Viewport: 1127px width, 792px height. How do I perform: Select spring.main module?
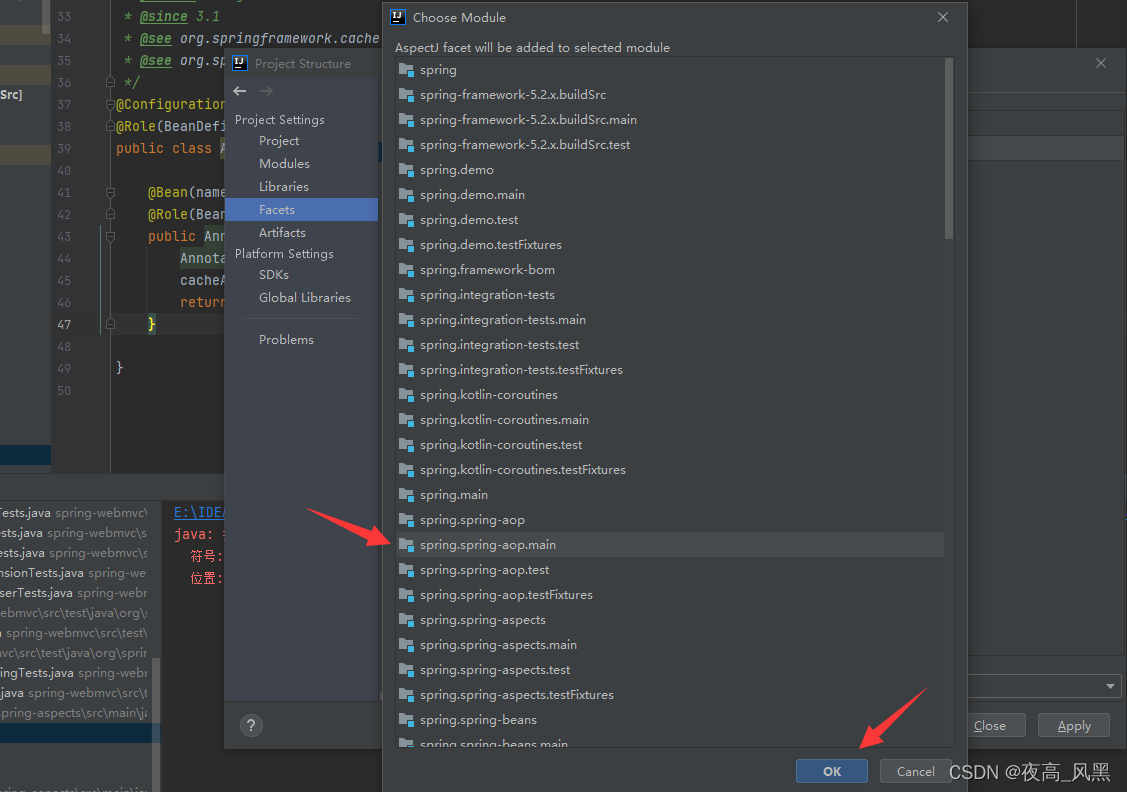pyautogui.click(x=669, y=495)
